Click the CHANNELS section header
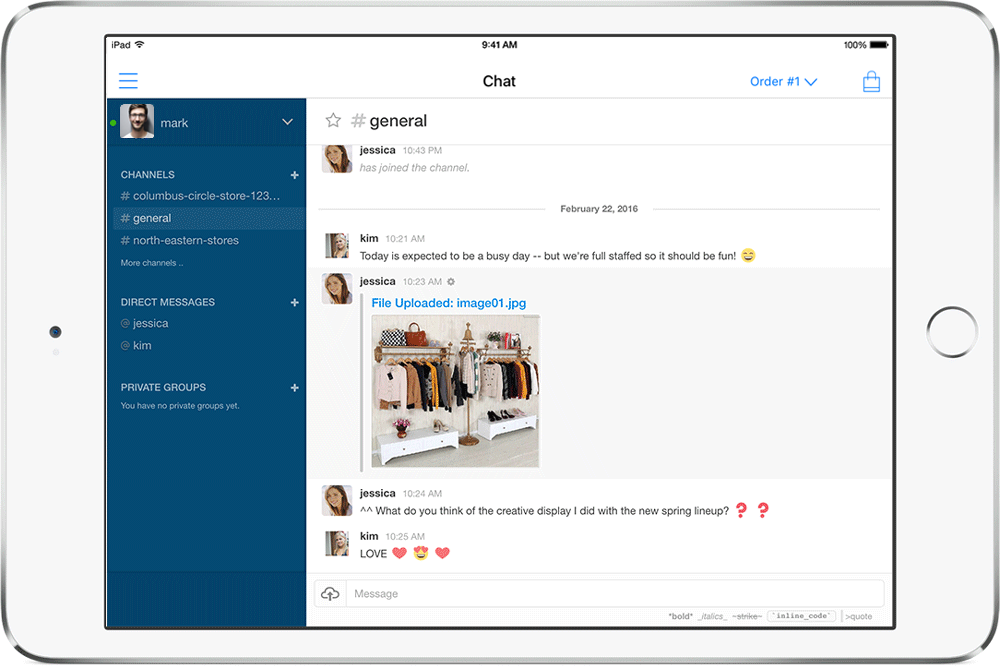The height and width of the screenshot is (668, 1000). tap(147, 175)
